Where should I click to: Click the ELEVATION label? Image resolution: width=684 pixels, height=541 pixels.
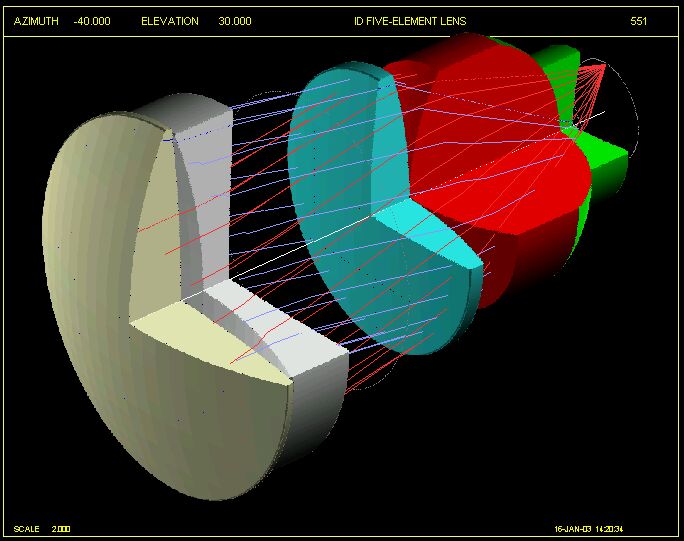[x=170, y=21]
